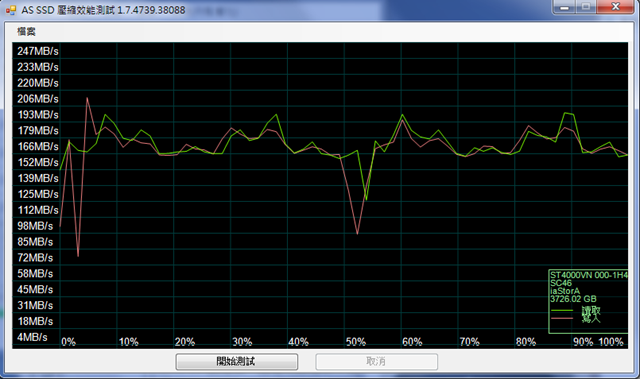Click the iaStorA driver text in legend

point(565,291)
